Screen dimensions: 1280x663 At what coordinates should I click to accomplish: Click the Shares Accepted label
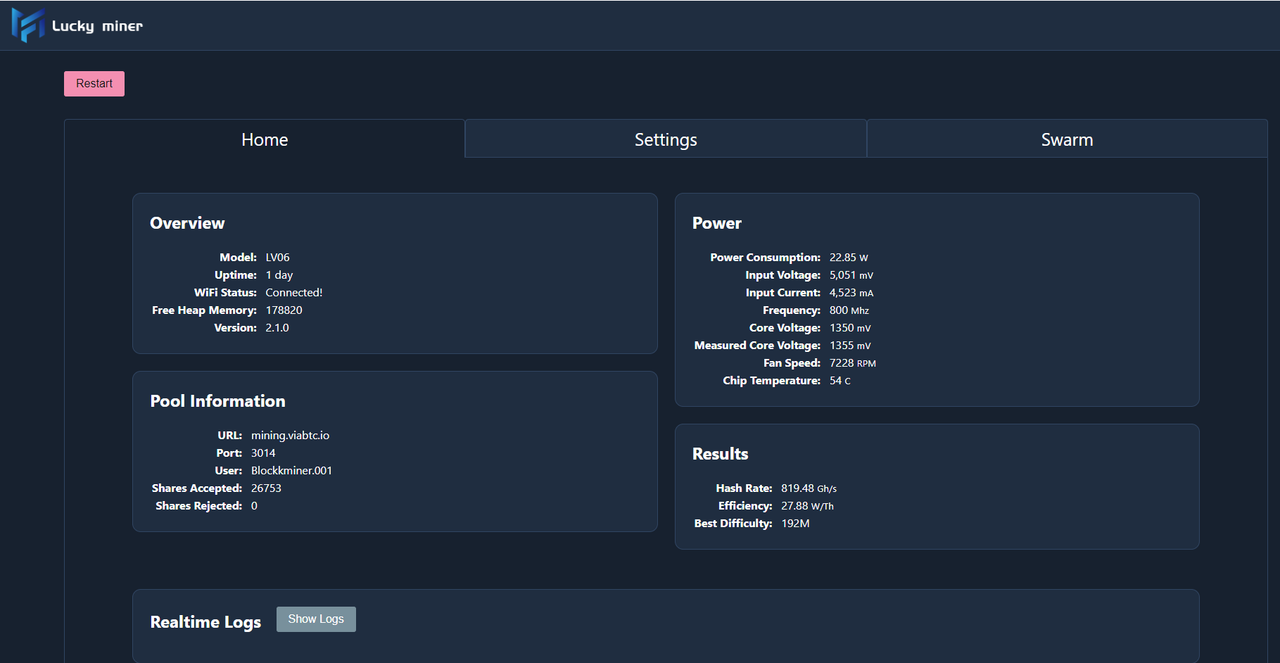tap(197, 488)
